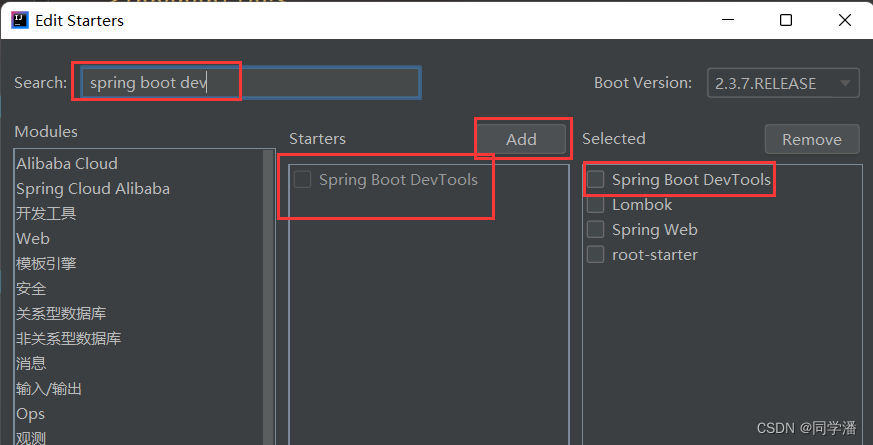Toggle the Lombok checkbox
The height and width of the screenshot is (445, 873).
[x=595, y=205]
